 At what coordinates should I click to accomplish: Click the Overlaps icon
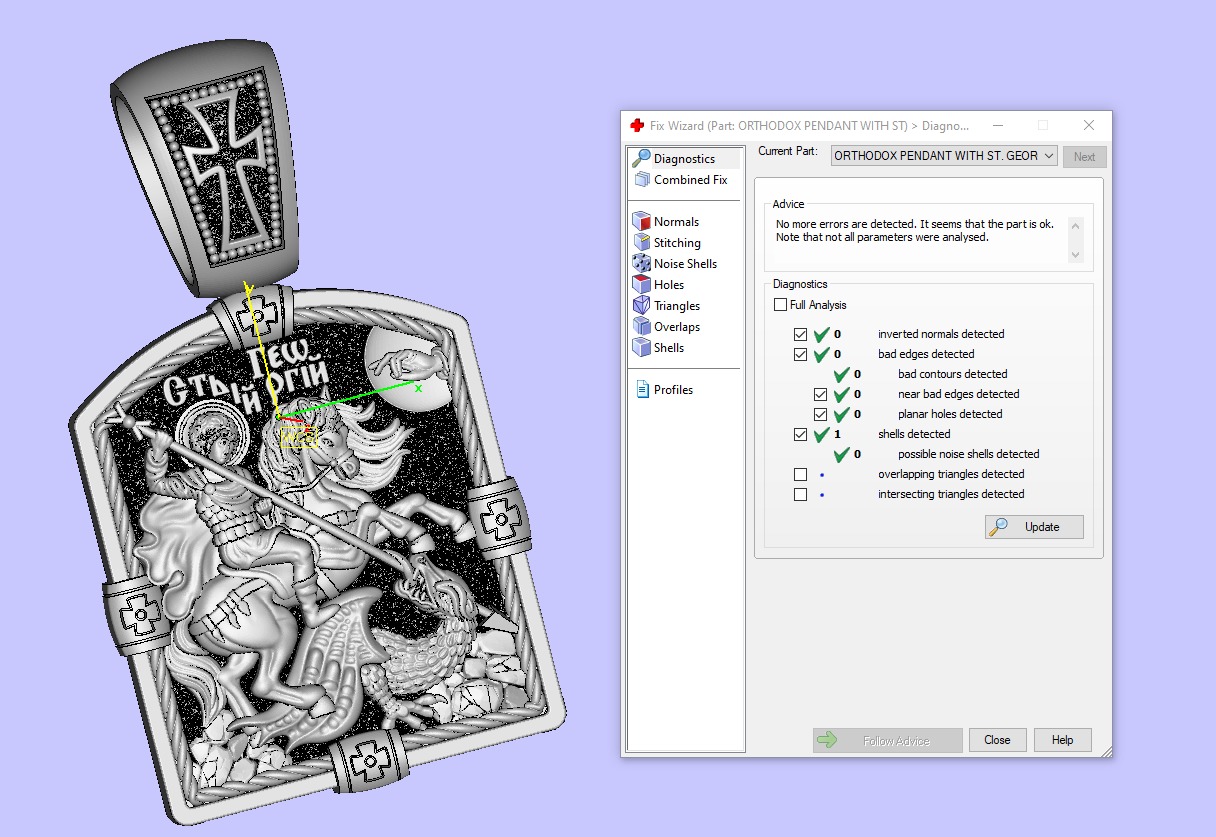(641, 327)
